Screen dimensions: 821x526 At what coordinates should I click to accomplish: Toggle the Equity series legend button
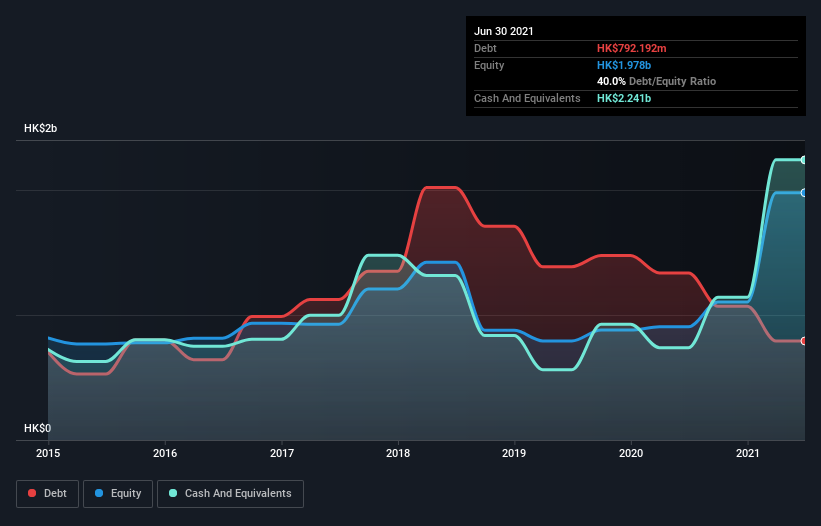pyautogui.click(x=118, y=494)
